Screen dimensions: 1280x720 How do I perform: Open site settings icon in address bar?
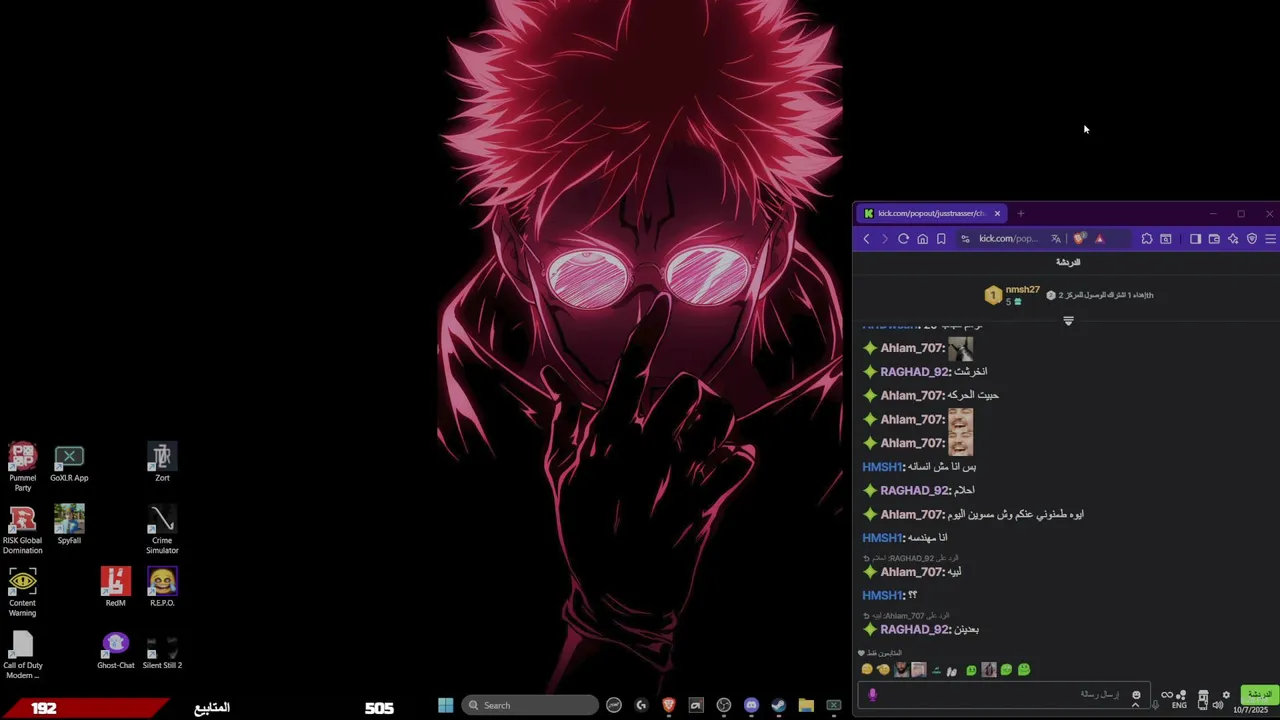click(965, 239)
